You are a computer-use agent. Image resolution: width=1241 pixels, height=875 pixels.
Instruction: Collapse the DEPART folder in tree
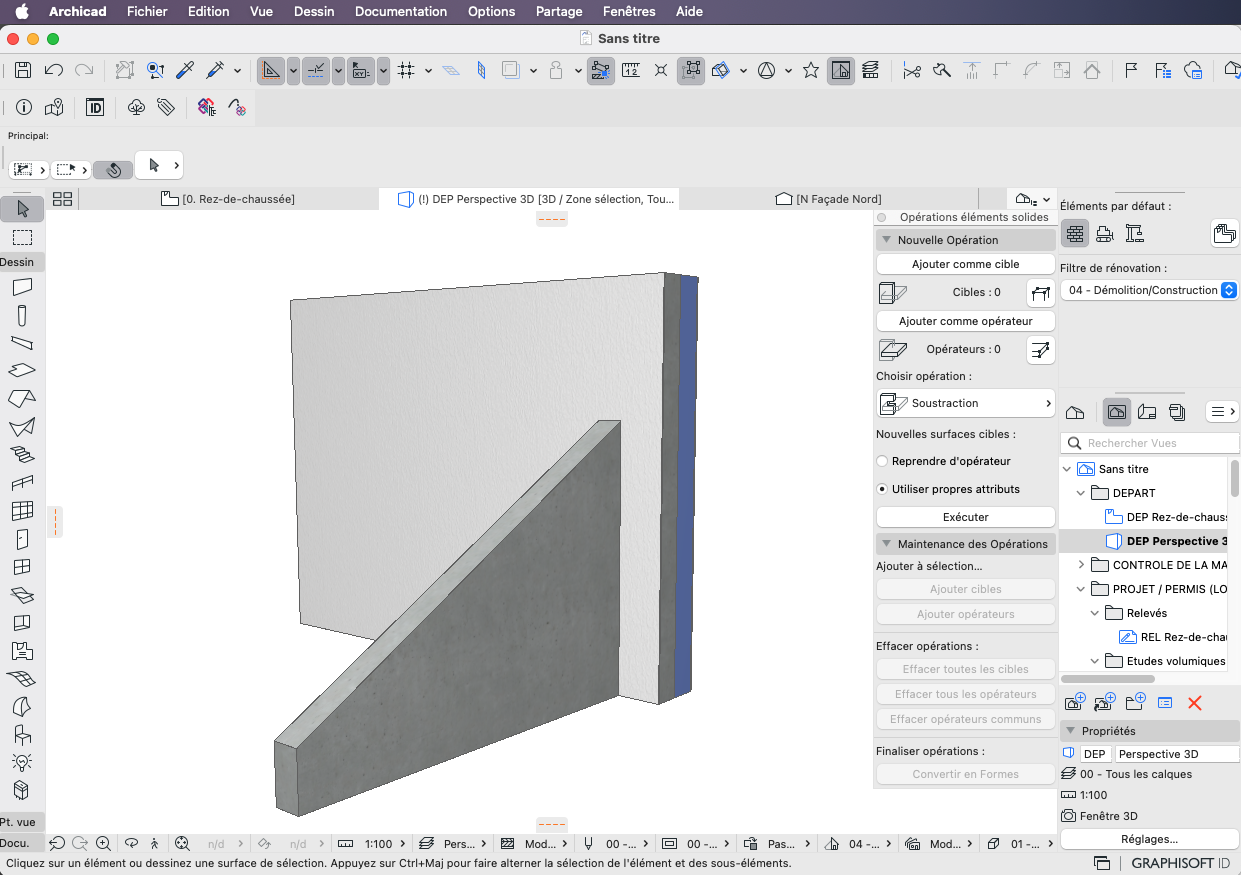(x=1081, y=493)
